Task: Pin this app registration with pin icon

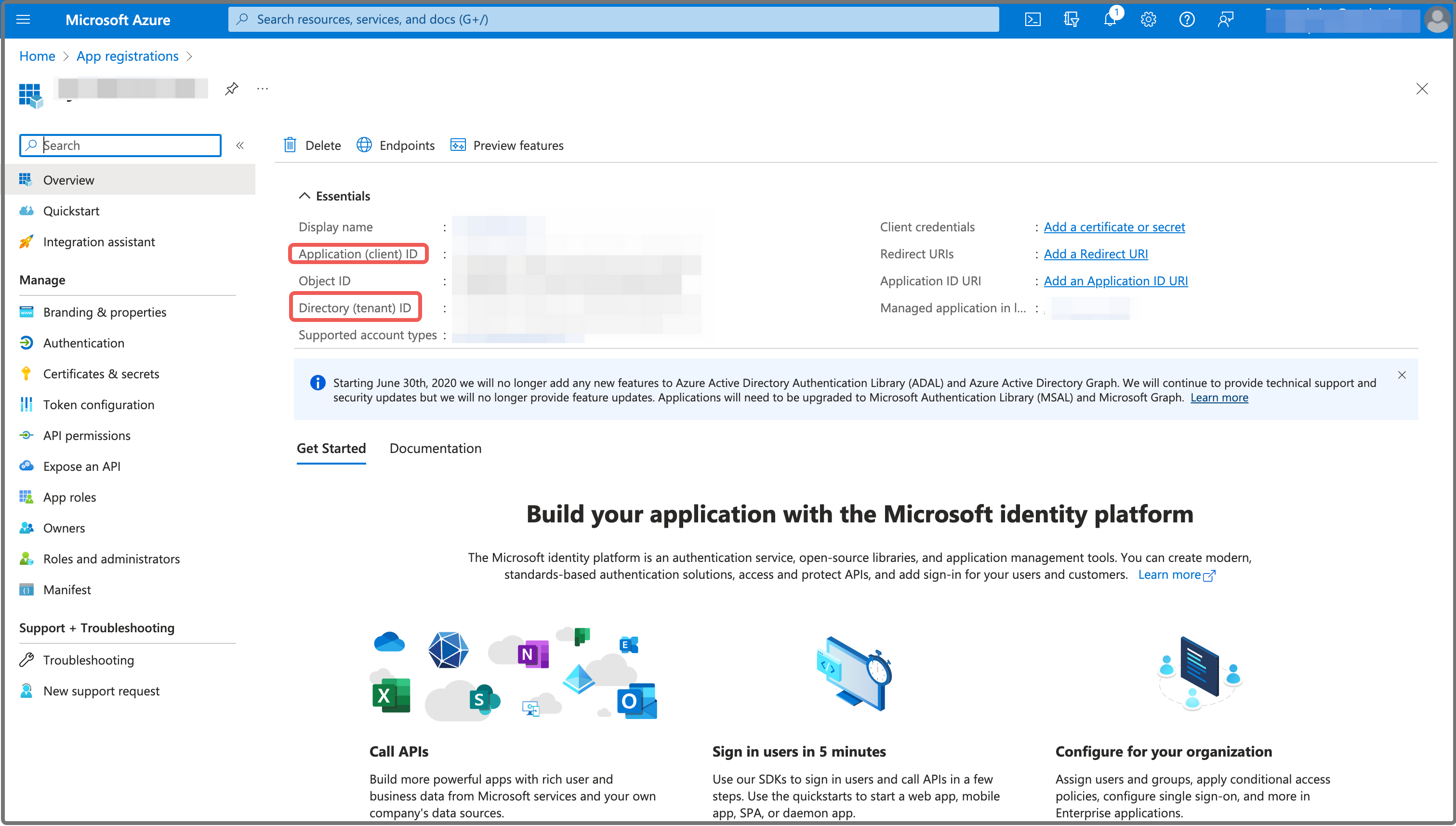Action: (x=231, y=89)
